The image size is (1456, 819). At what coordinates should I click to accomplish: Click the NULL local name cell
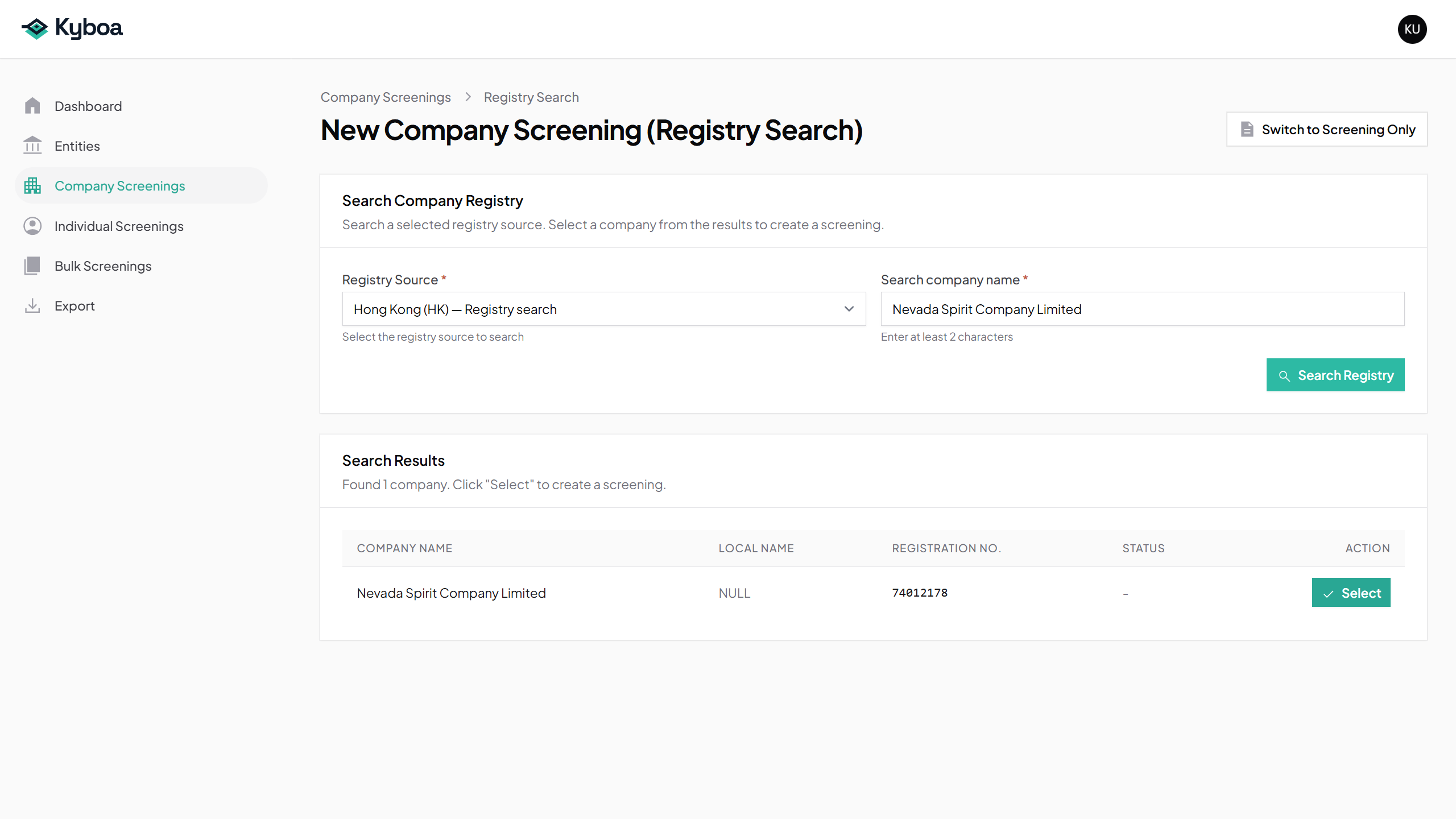(x=734, y=593)
